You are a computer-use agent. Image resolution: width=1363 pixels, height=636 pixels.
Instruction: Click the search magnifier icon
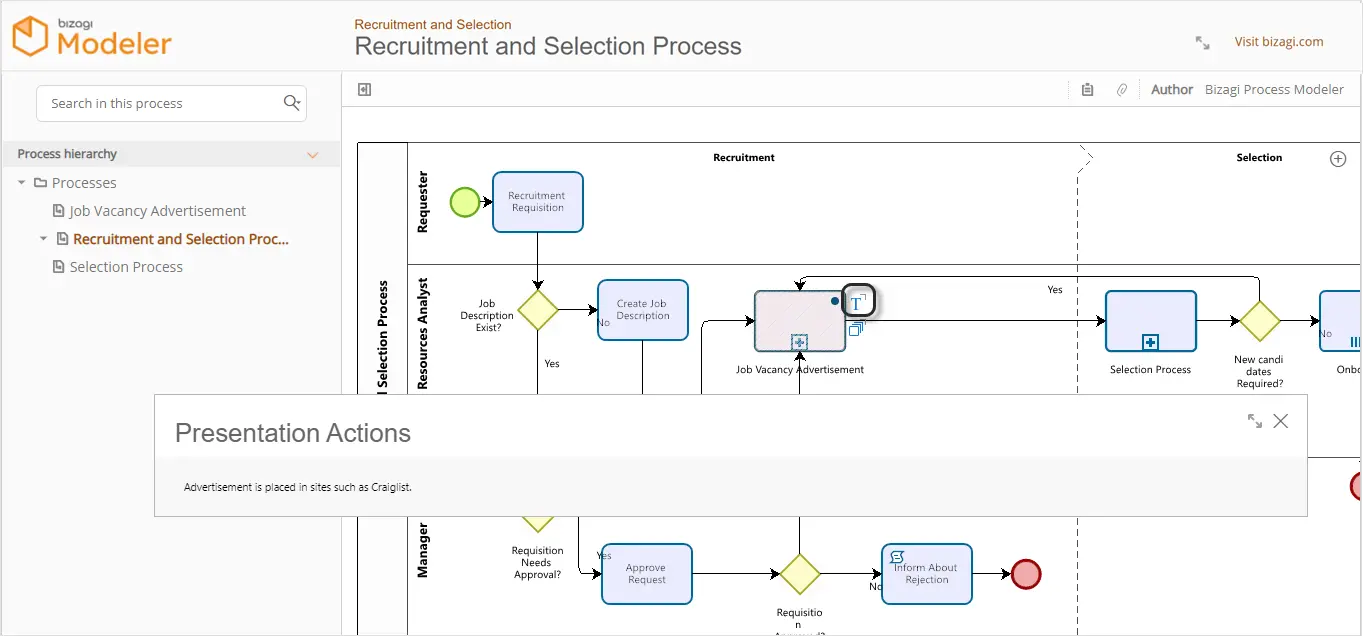pyautogui.click(x=292, y=102)
